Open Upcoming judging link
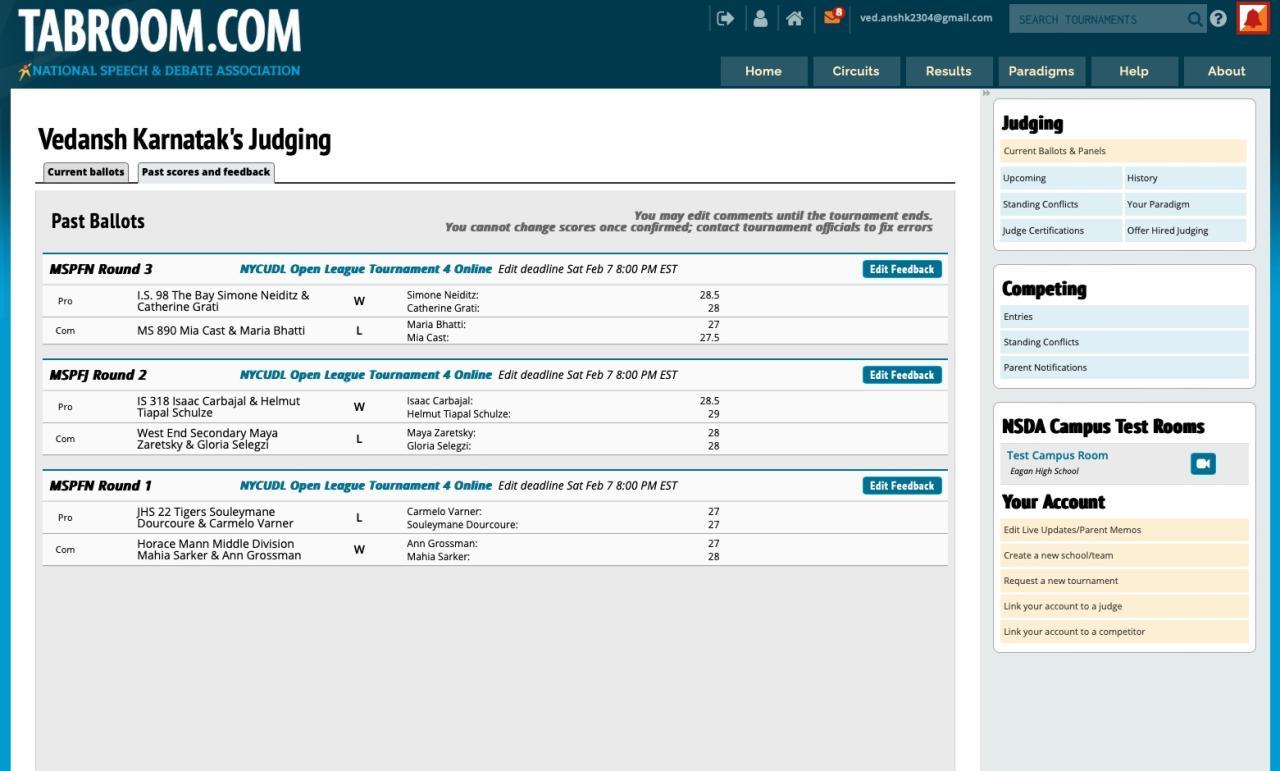This screenshot has height=771, width=1280. [x=1061, y=178]
